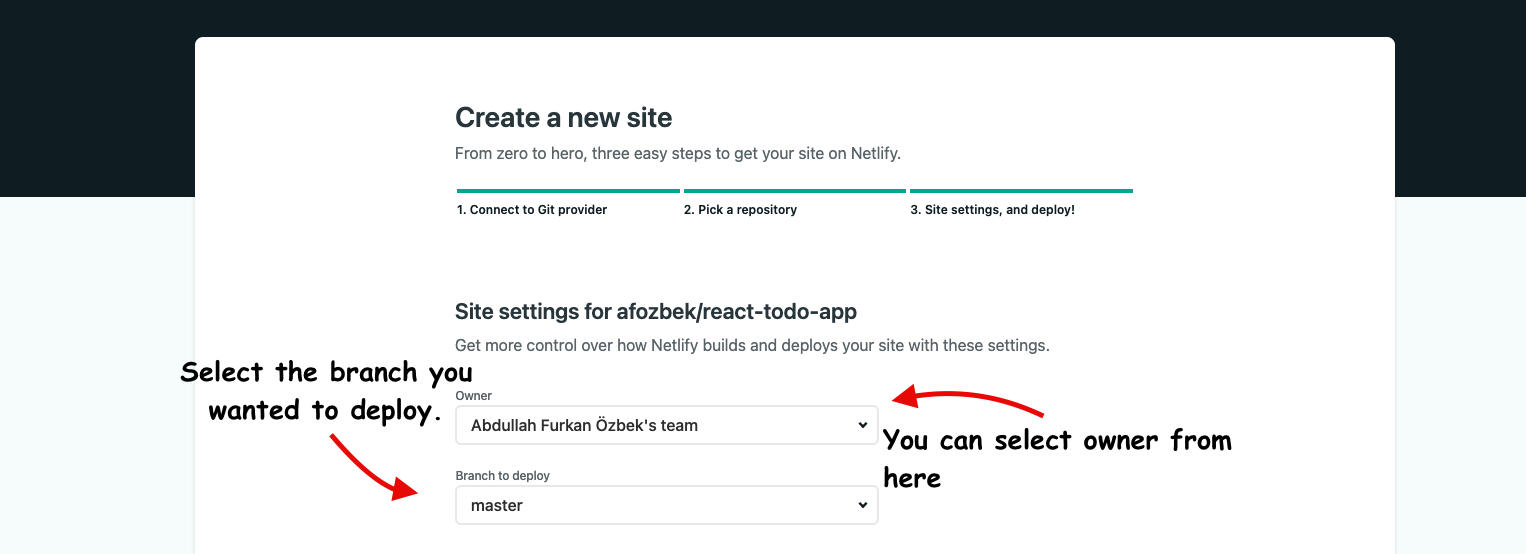This screenshot has width=1526, height=554.
Task: Click the 'From zero to hero' subtitle text
Action: 677,154
